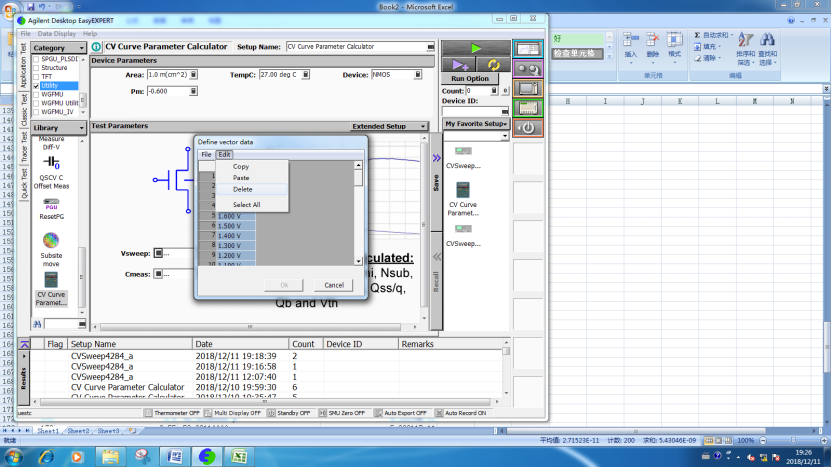Click the TempC field keypad icon

point(306,75)
